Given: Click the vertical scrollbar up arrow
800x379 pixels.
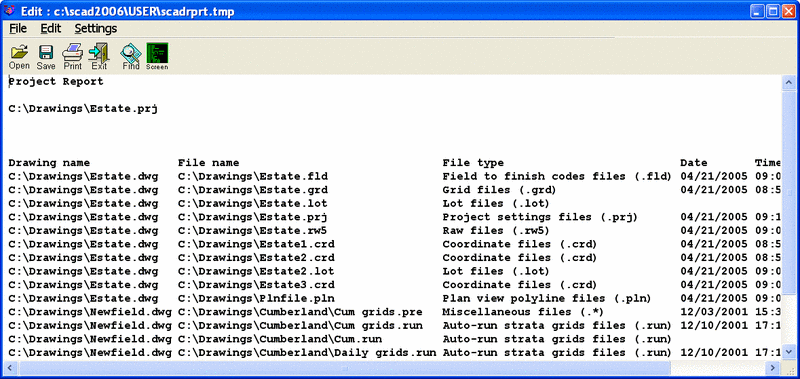Looking at the screenshot, I should [789, 82].
